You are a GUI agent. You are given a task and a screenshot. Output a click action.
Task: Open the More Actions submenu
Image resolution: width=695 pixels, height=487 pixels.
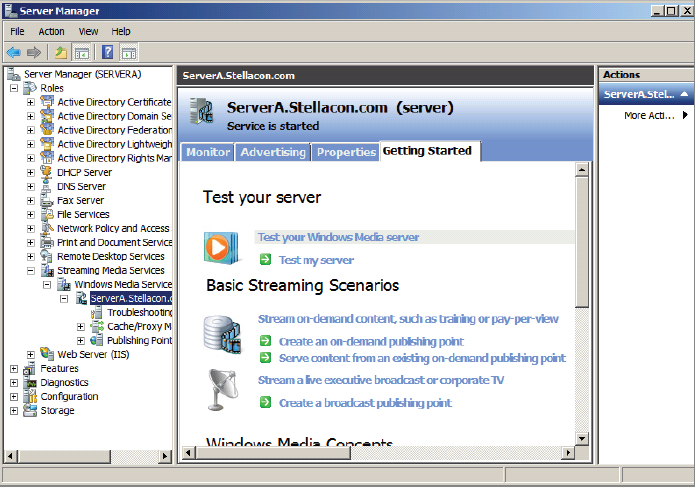pos(656,116)
